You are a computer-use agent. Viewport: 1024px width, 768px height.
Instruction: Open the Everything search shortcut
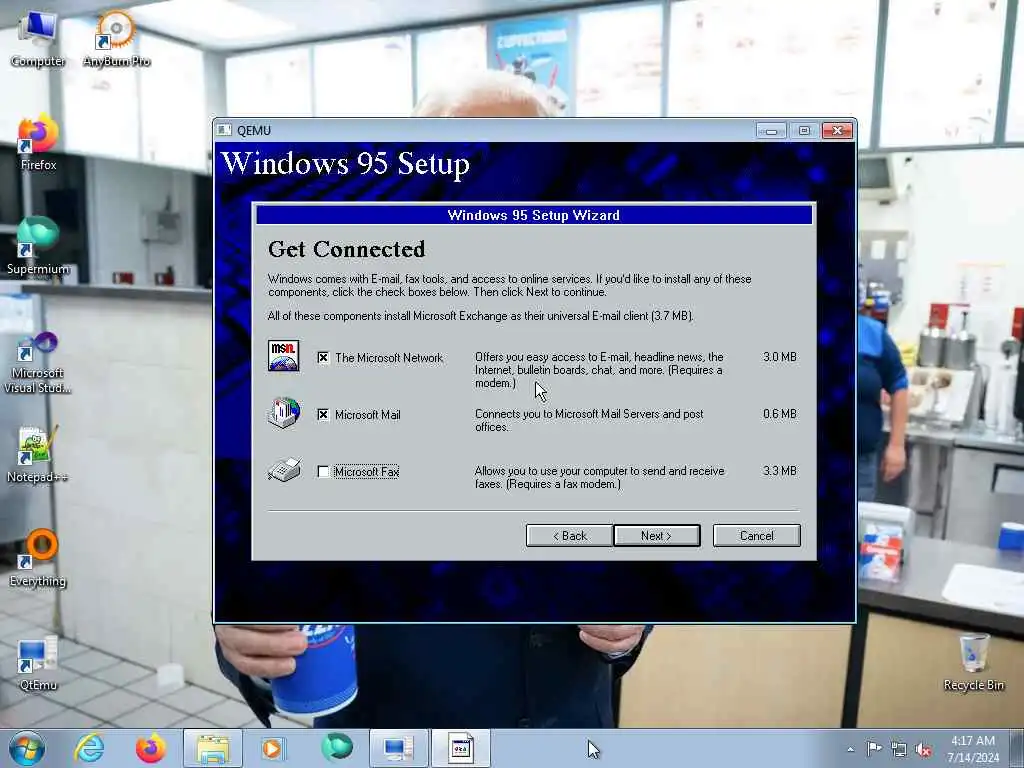point(38,558)
